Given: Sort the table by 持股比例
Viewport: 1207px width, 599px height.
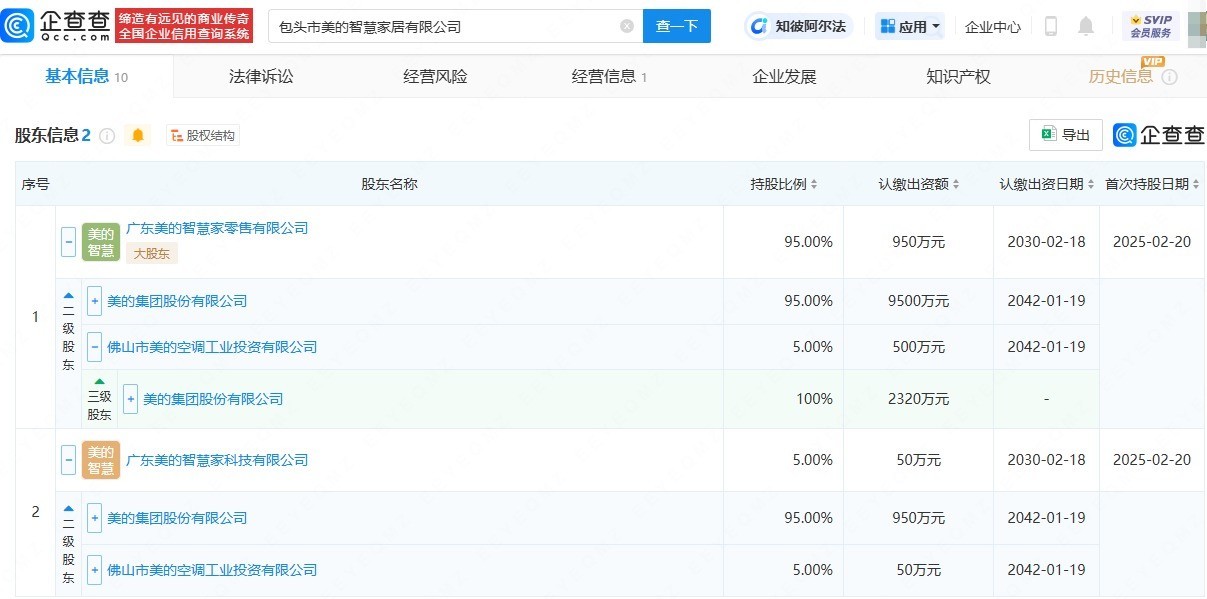Looking at the screenshot, I should coord(784,184).
